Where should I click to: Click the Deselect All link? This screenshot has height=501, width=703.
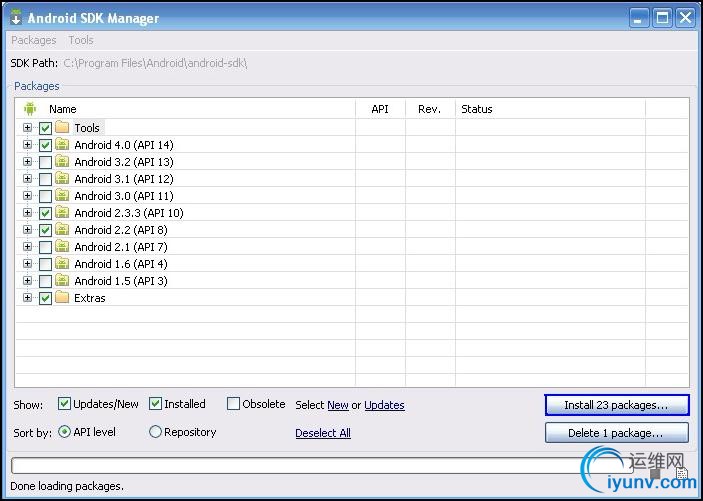click(323, 433)
